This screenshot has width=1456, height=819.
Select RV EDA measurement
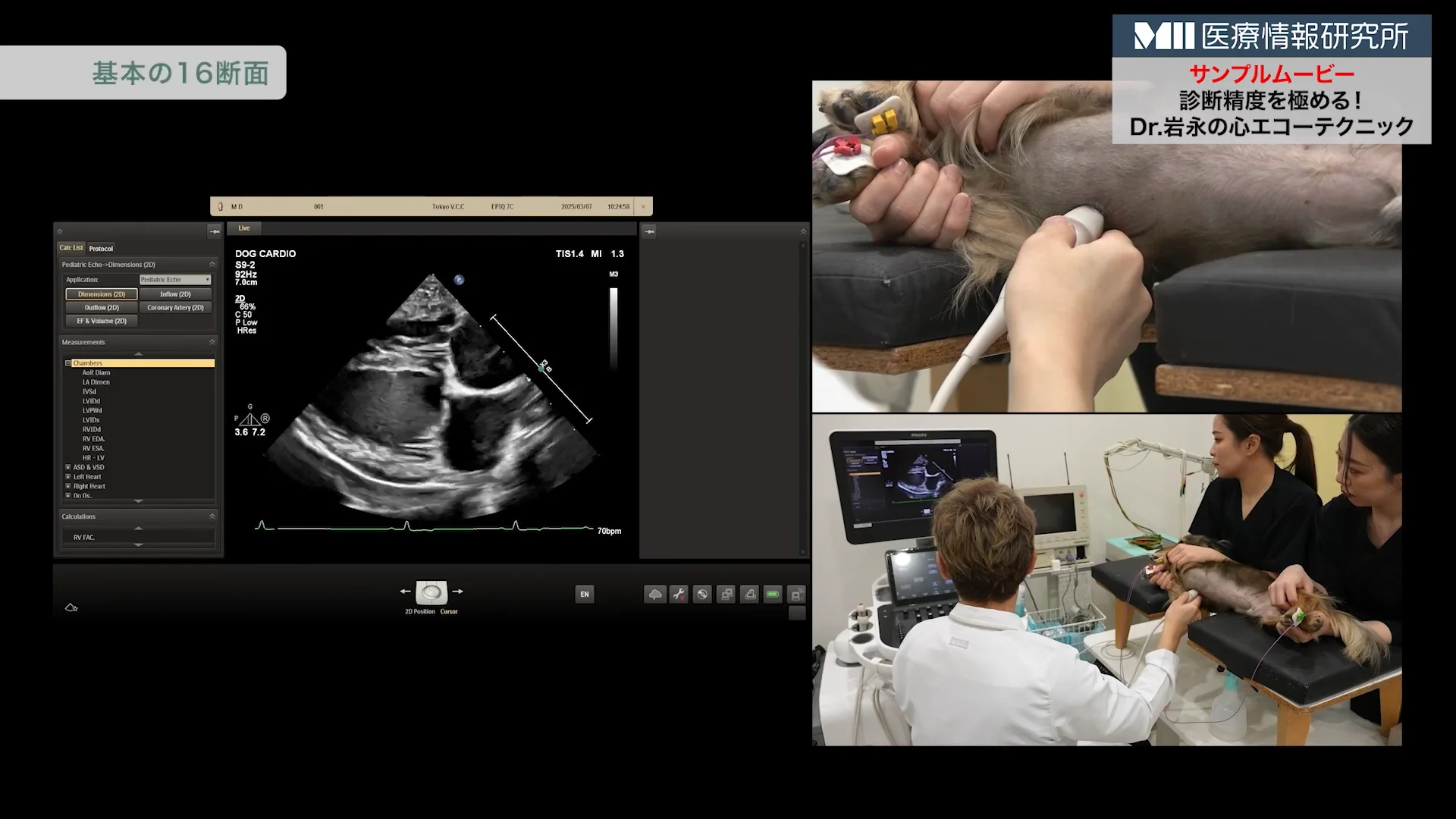click(94, 439)
